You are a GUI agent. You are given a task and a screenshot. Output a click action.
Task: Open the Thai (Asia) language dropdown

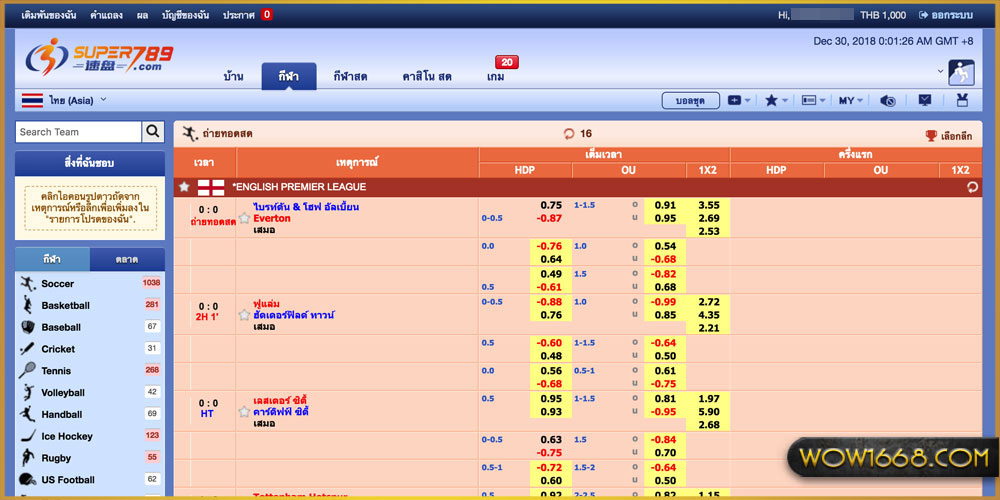click(x=65, y=100)
